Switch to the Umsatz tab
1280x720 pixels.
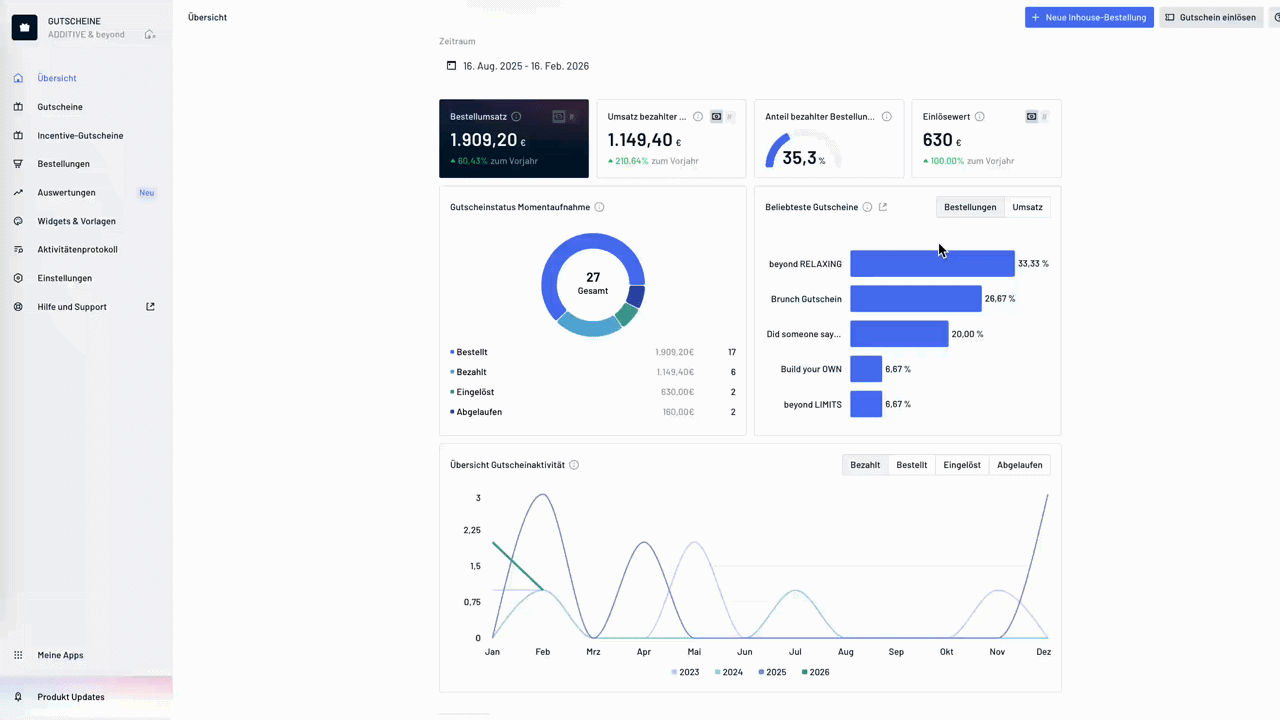pos(1027,207)
